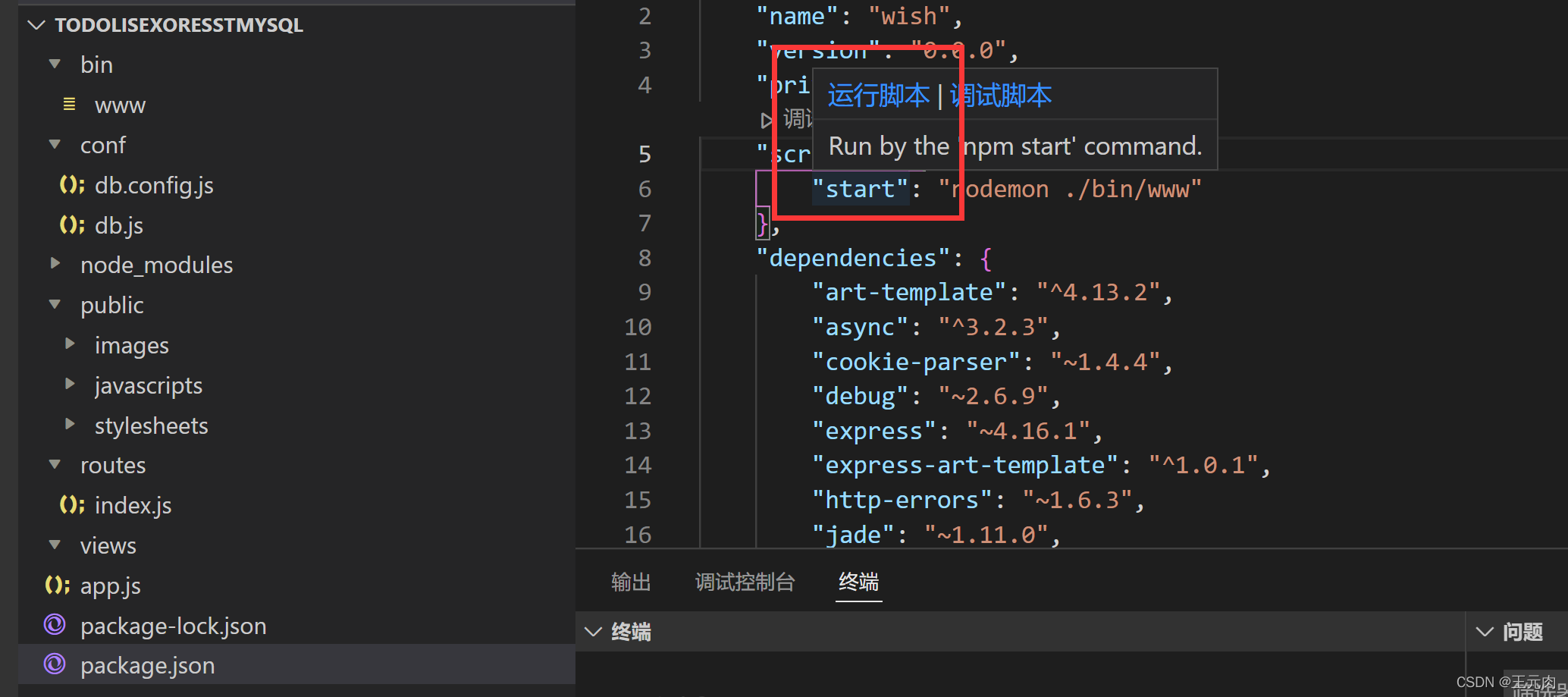Collapse the public folder arrow
Screen dimensions: 1568x697
tap(55, 304)
